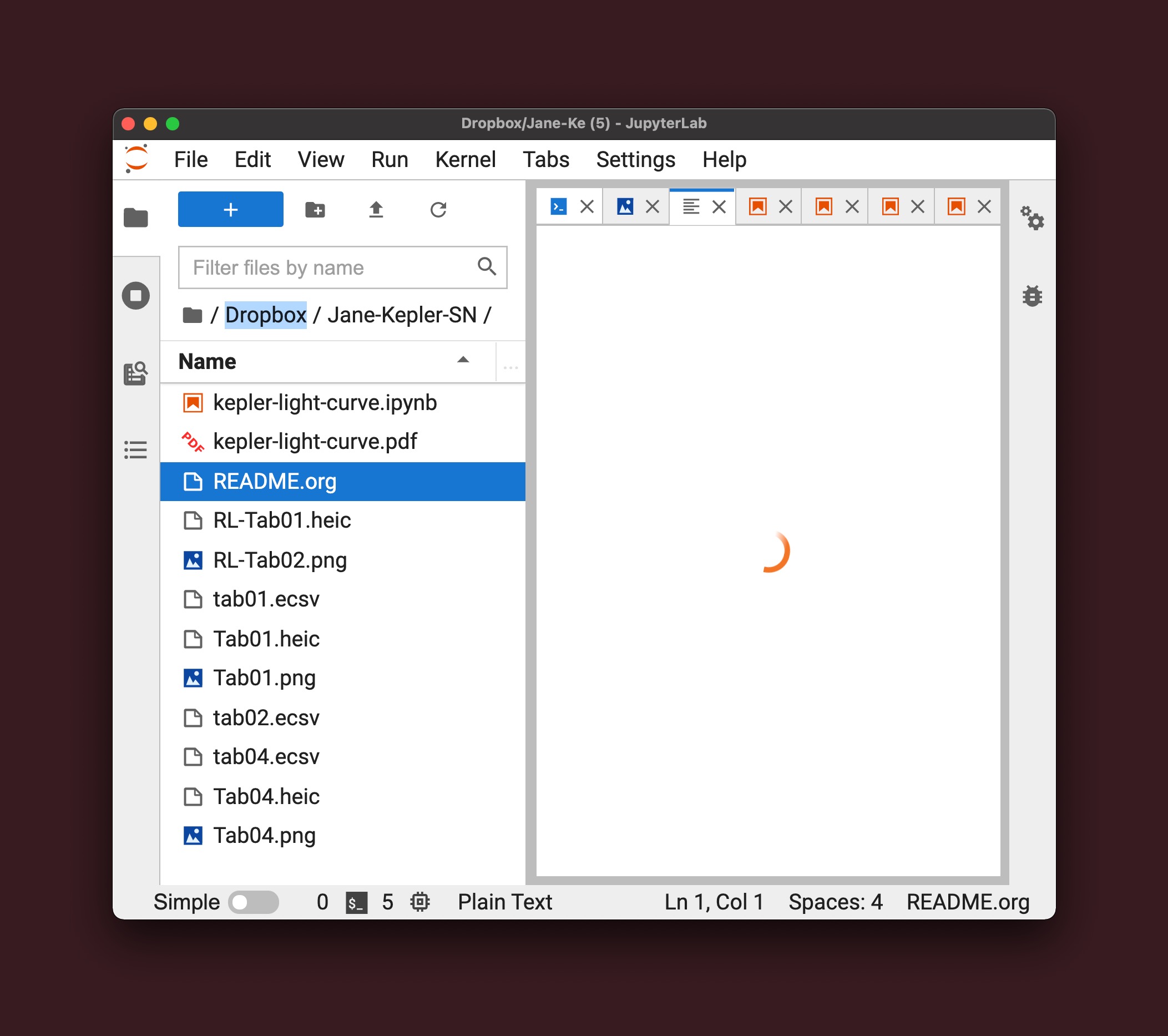1168x1036 pixels.
Task: Click the New Launcher plus button
Action: coord(230,209)
